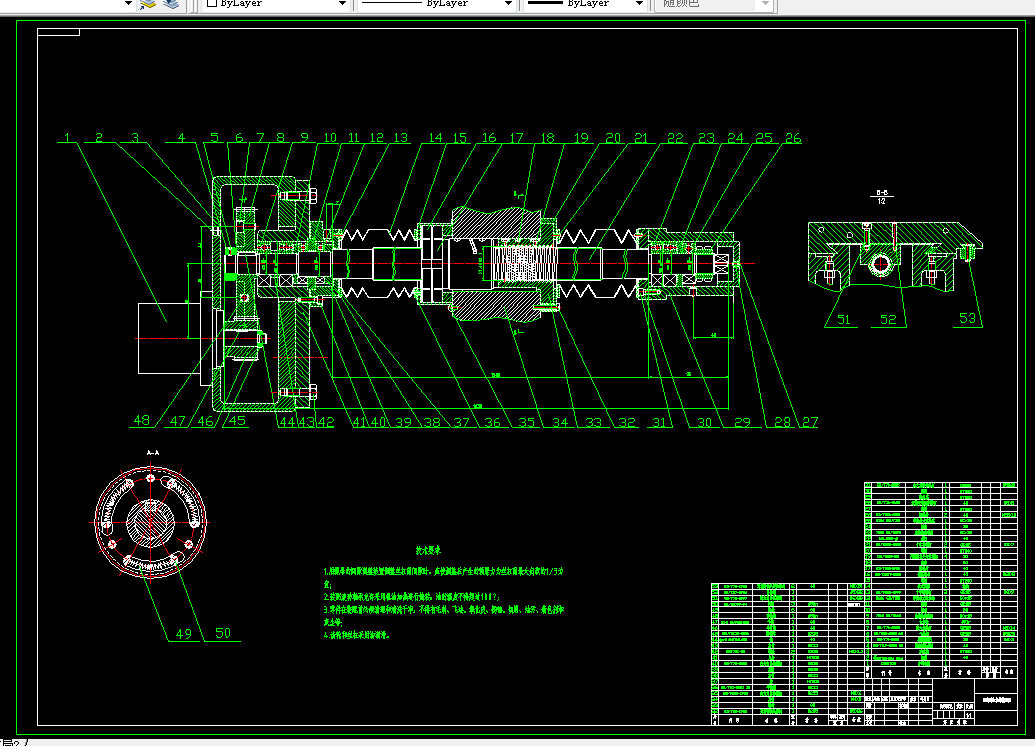
Task: Select part number label 48
Action: [x=142, y=420]
